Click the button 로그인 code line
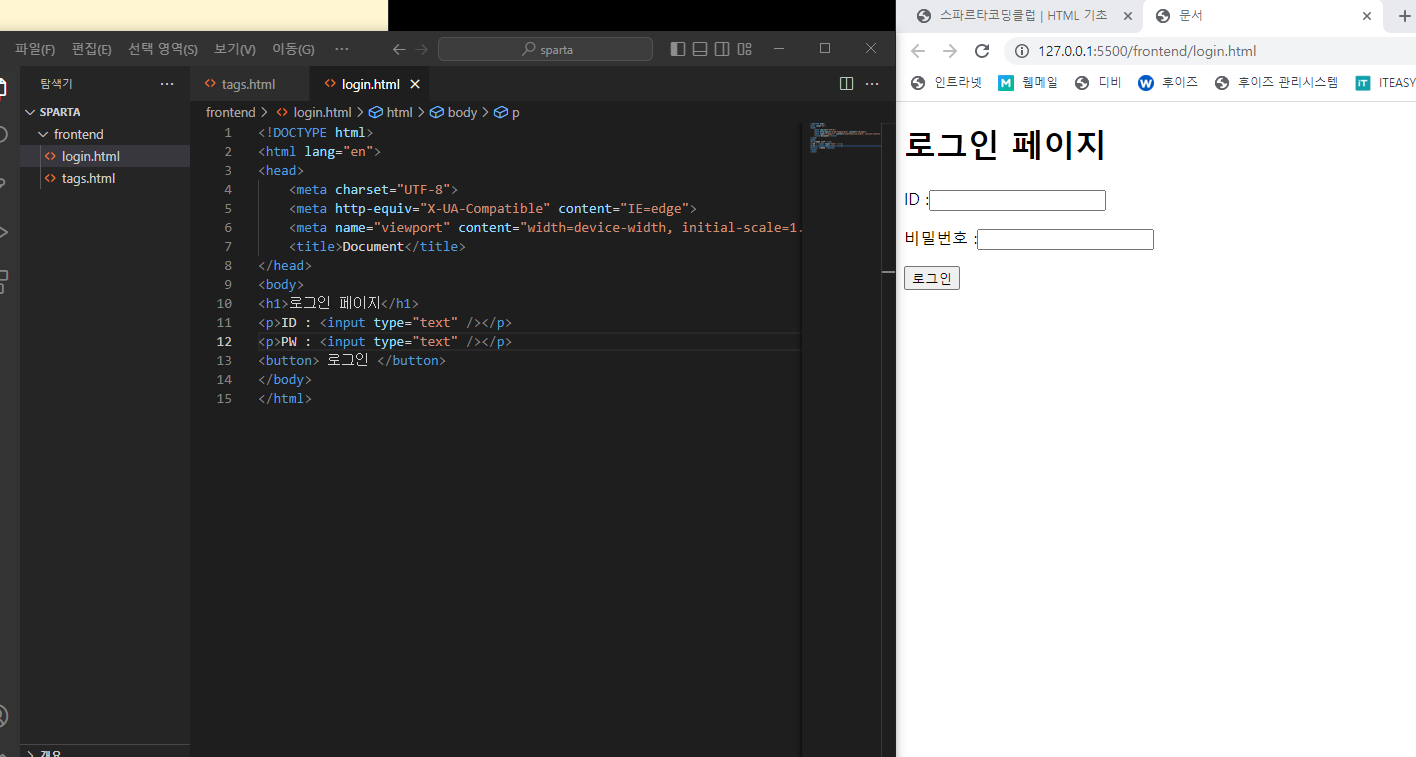This screenshot has height=757, width=1416. pyautogui.click(x=351, y=360)
